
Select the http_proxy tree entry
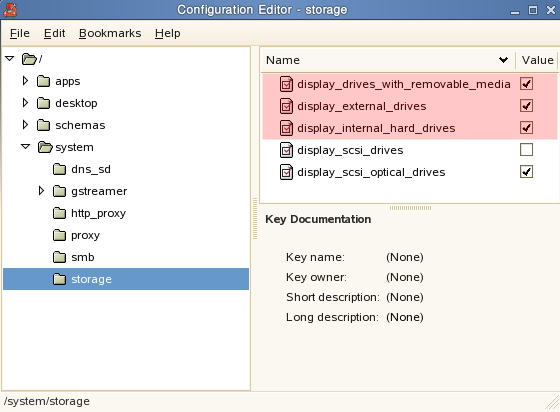[98, 213]
